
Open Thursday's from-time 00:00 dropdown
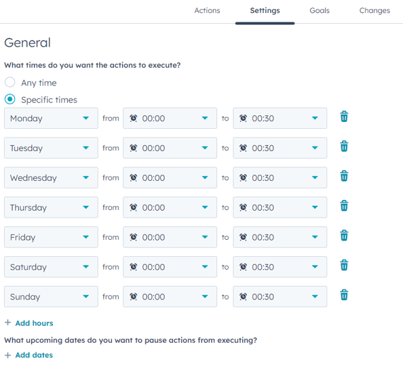click(170, 207)
